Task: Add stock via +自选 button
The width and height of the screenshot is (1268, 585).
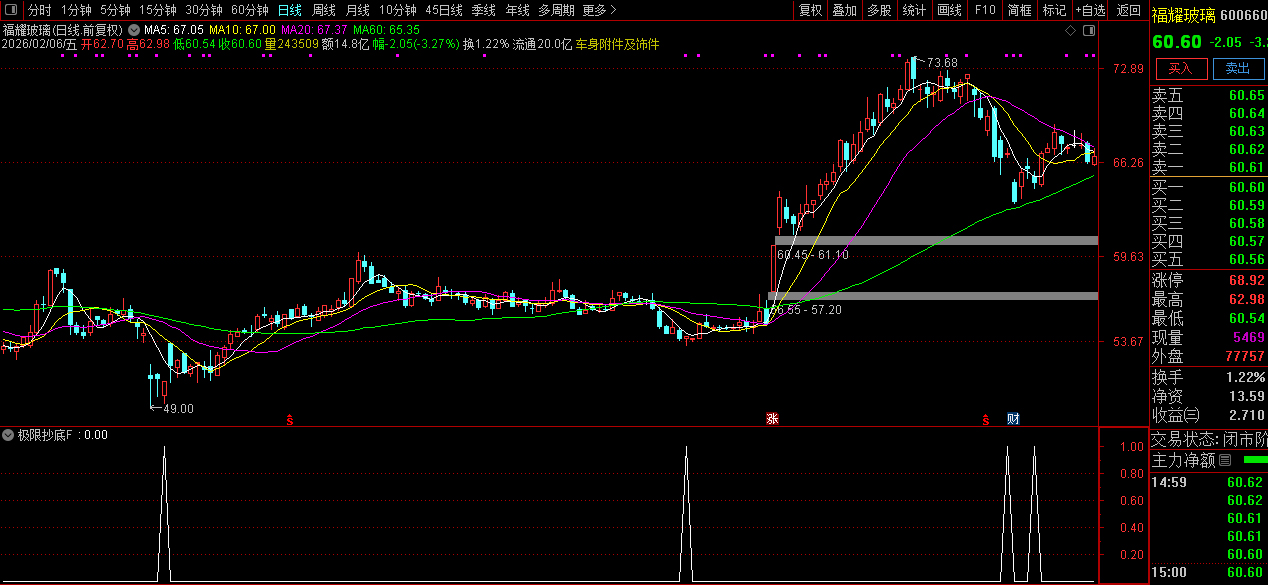Action: (x=1090, y=10)
